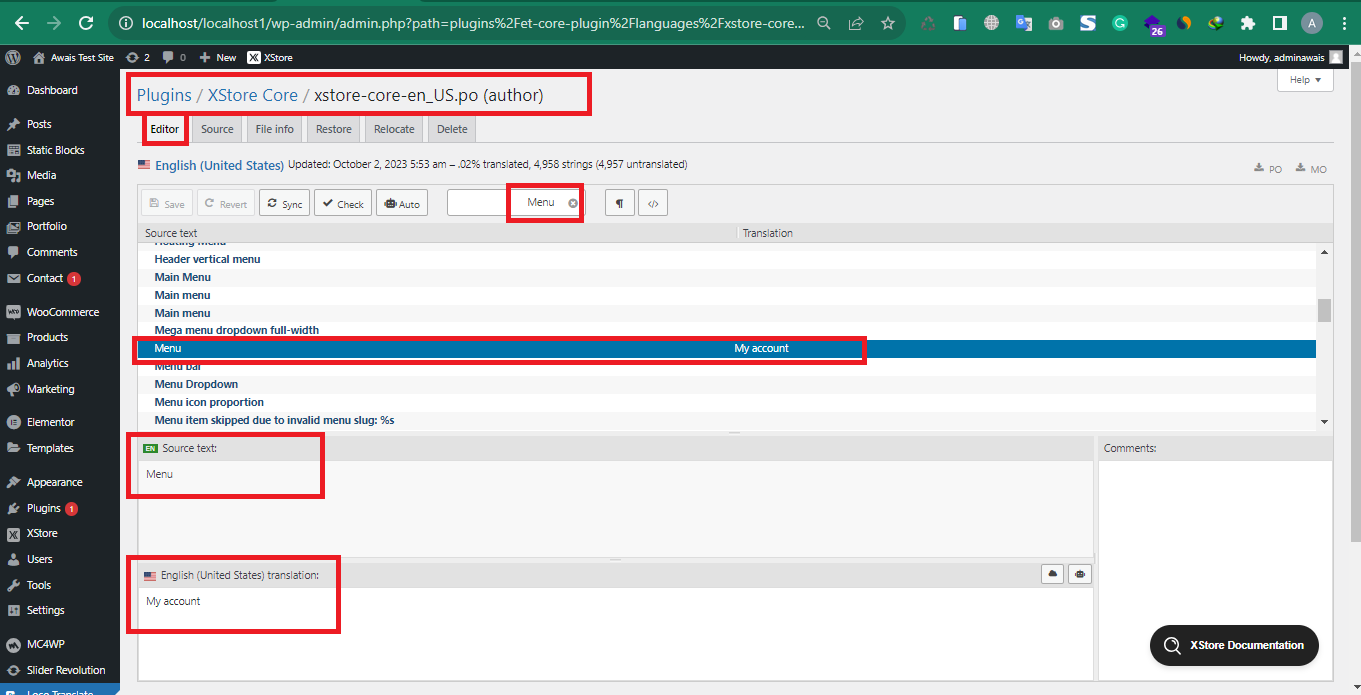Screen dimensions: 1361x695
Task: Open the XStore Documentation button
Action: pyautogui.click(x=1234, y=645)
